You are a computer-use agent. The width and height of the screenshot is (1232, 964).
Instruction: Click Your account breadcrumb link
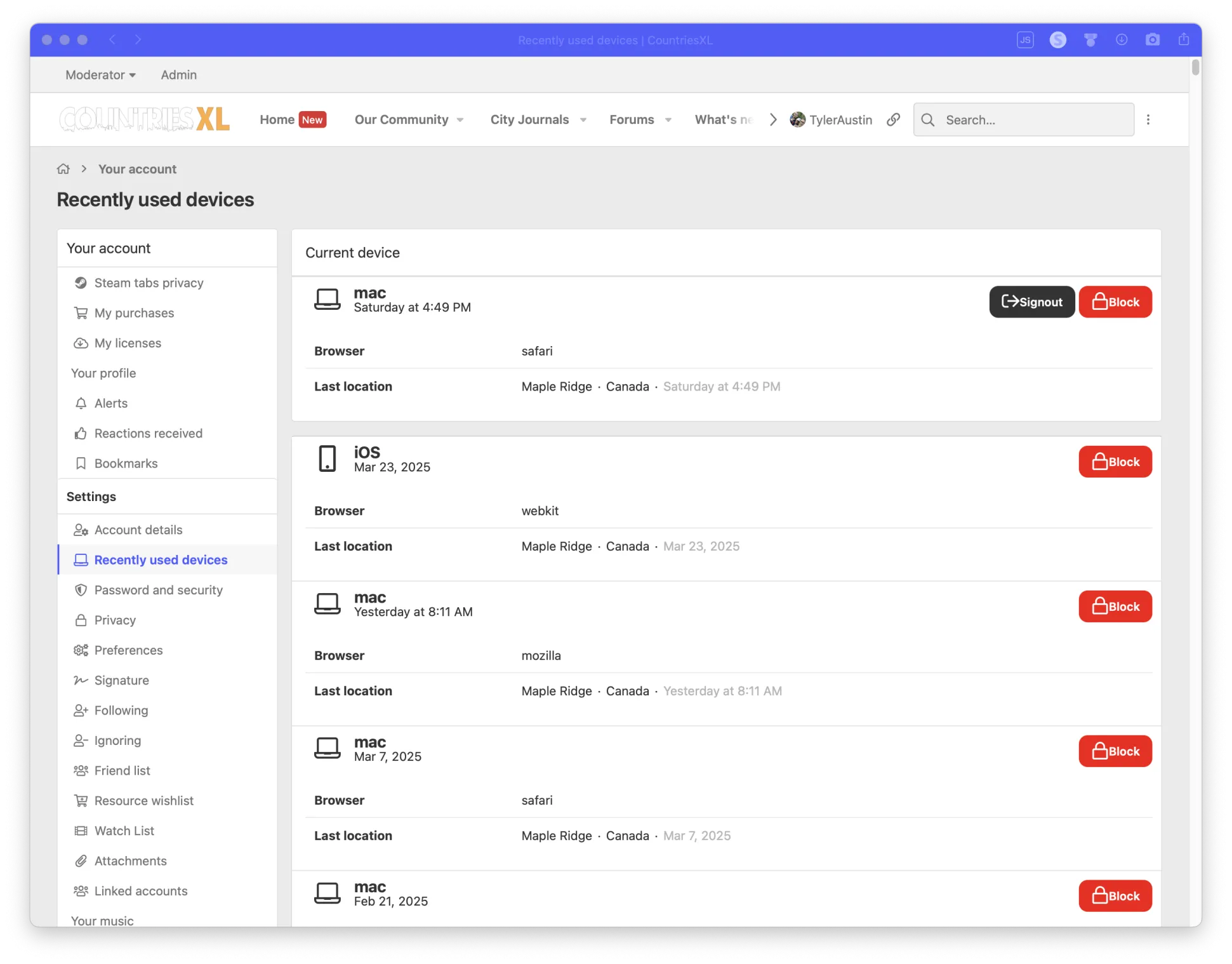coord(137,169)
